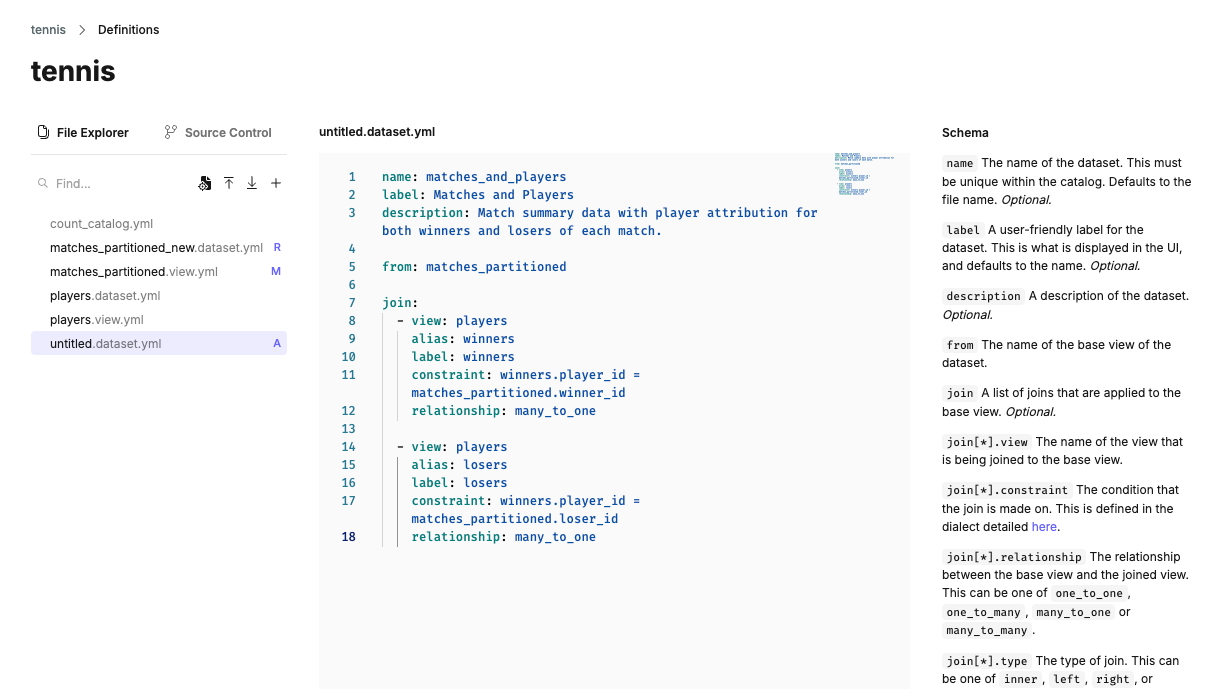The image size is (1219, 689).
Task: Click the 'join:' code line
Action: tap(400, 303)
